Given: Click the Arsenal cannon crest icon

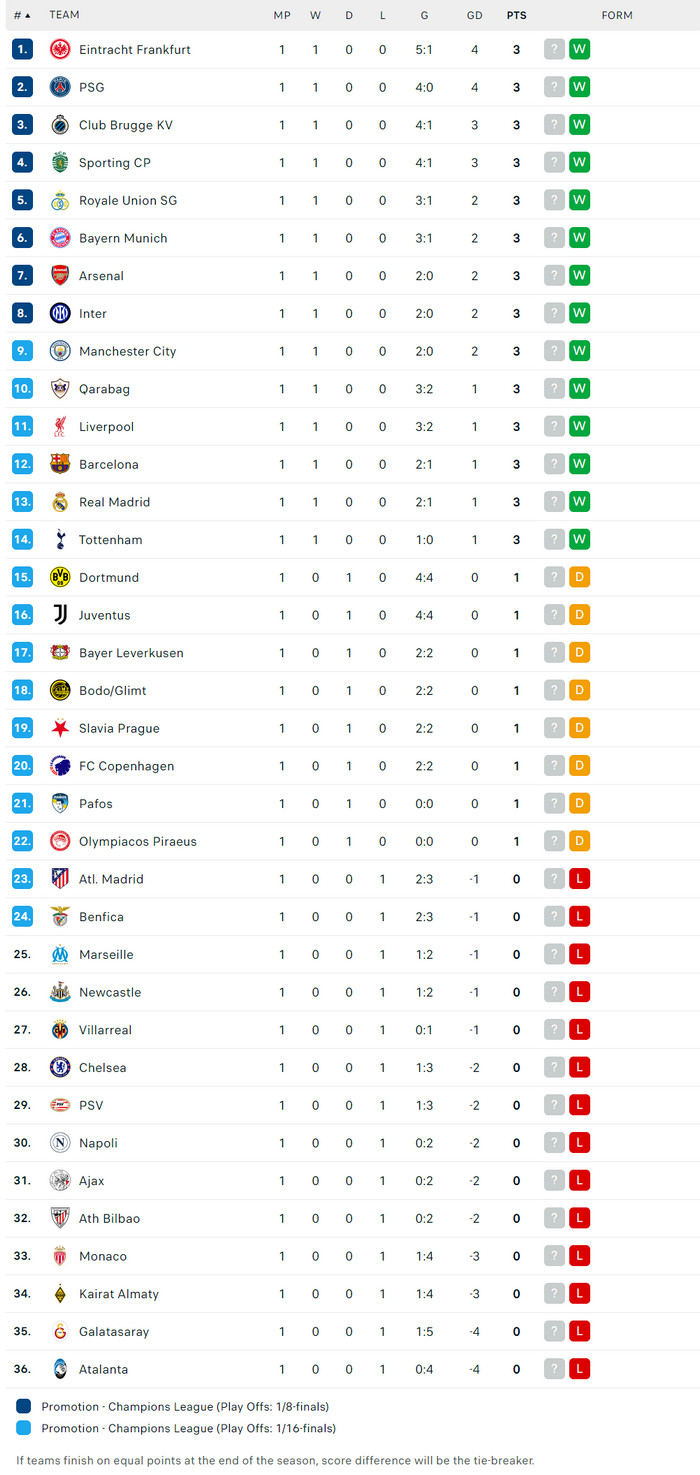Looking at the screenshot, I should coord(60,276).
